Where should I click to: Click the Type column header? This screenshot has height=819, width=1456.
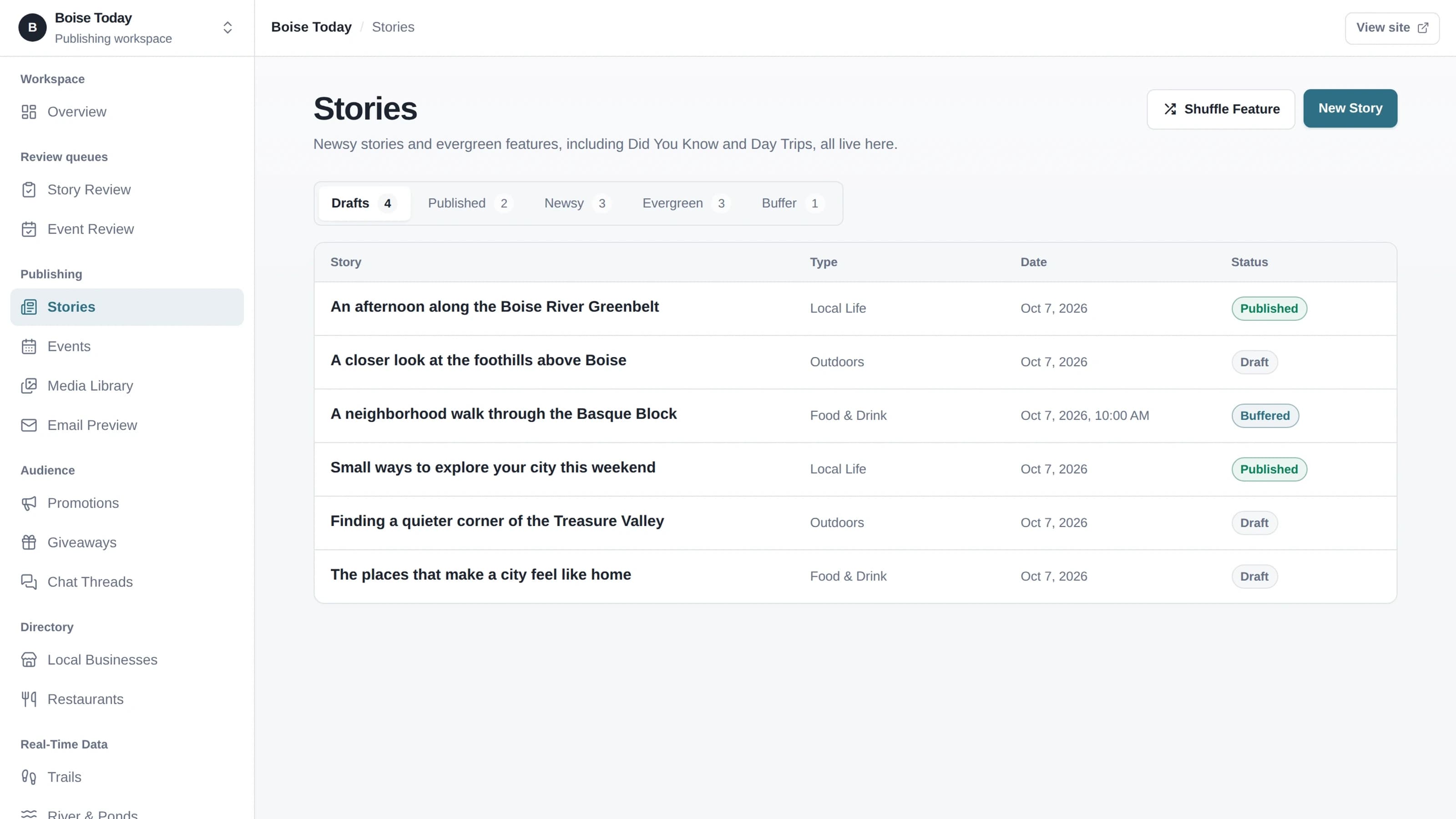click(x=824, y=262)
